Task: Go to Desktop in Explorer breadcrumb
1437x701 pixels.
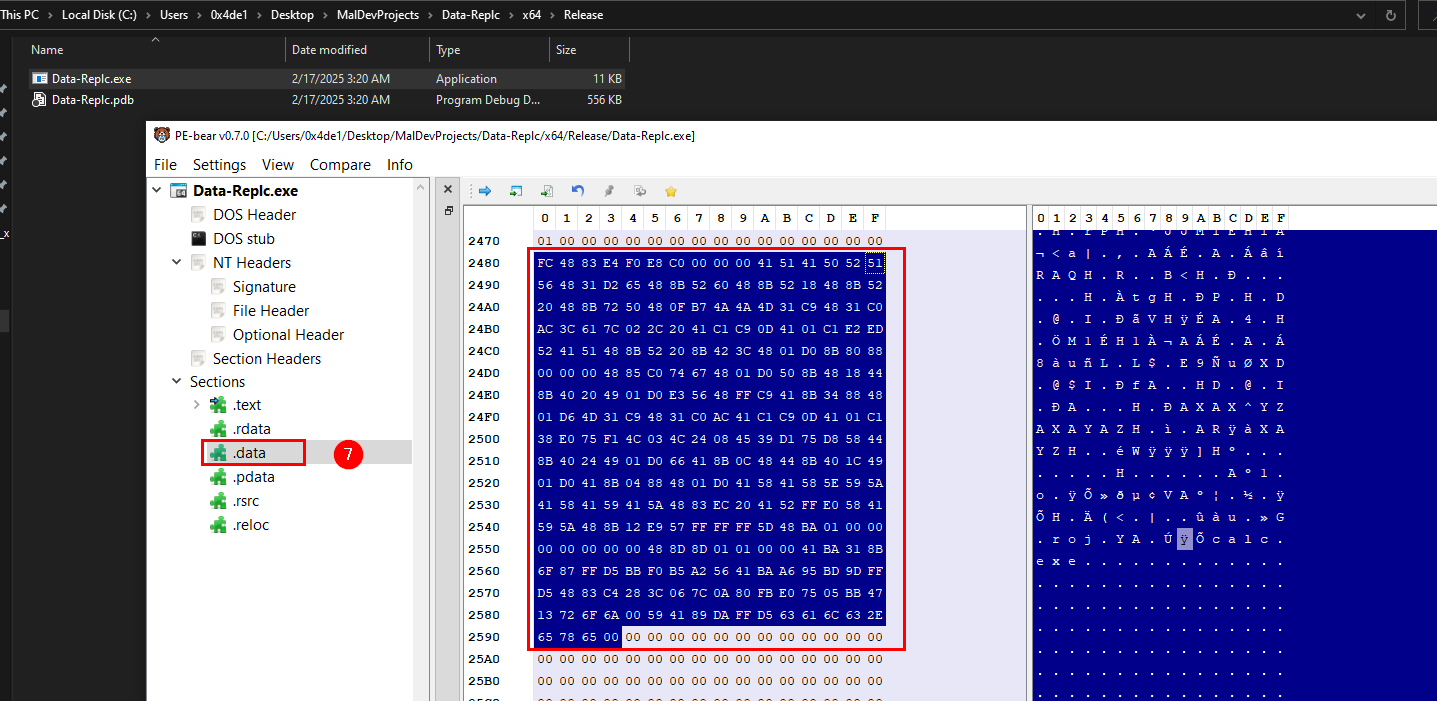Action: 291,15
